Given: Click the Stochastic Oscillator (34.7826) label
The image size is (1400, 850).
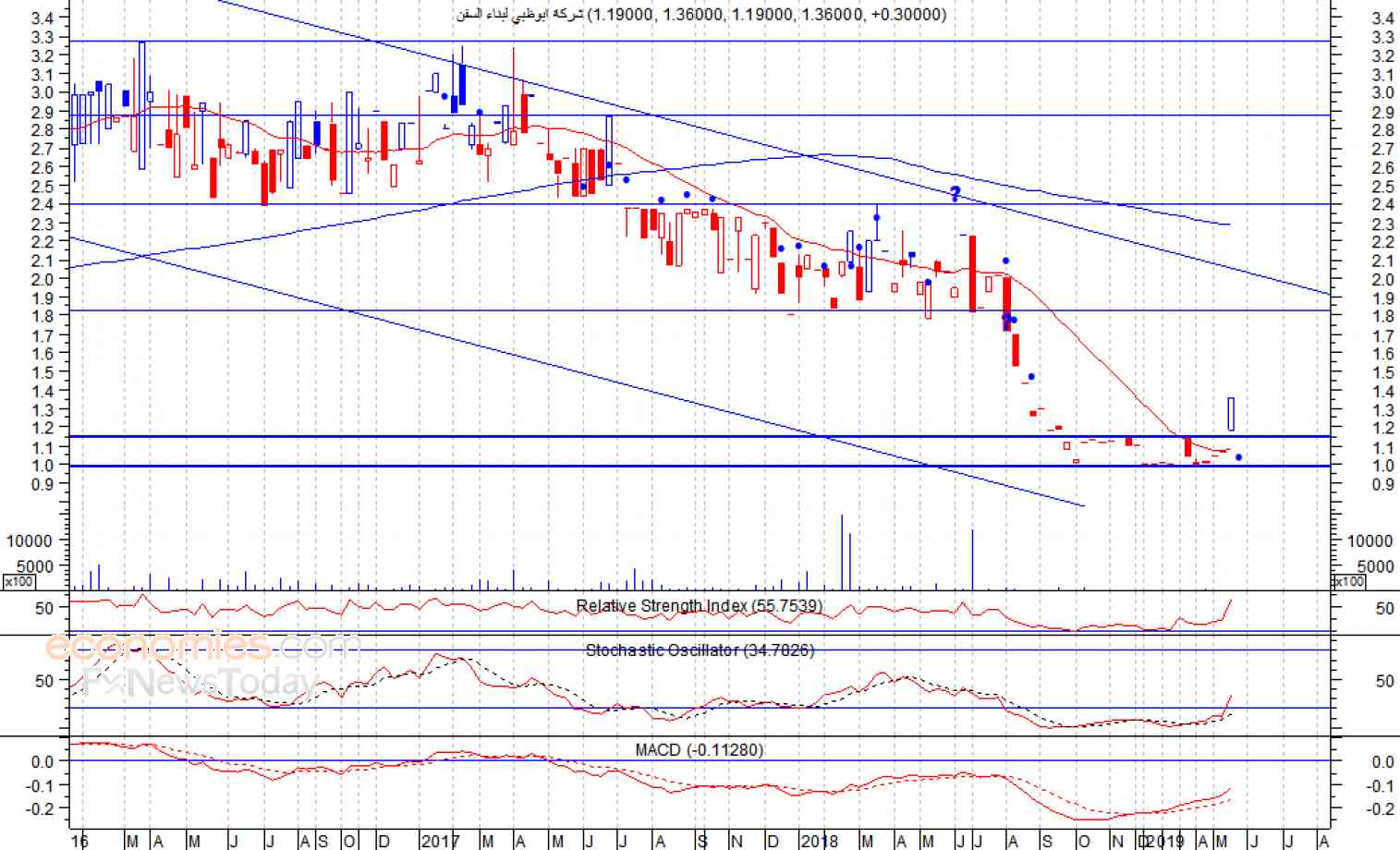Looking at the screenshot, I should pyautogui.click(x=700, y=650).
